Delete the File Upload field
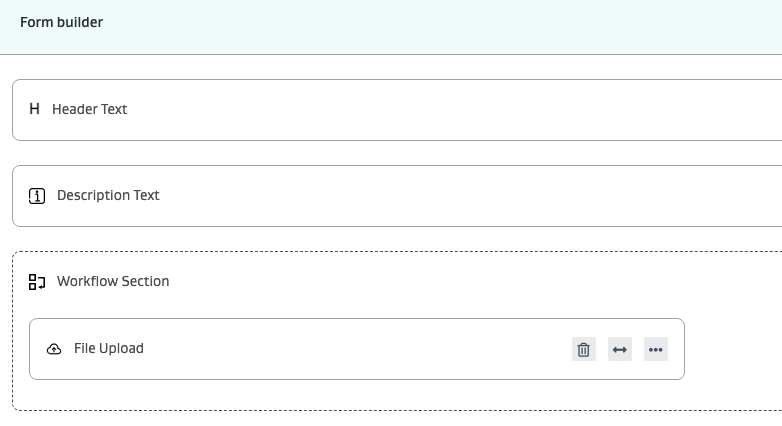This screenshot has width=782, height=426. point(584,349)
